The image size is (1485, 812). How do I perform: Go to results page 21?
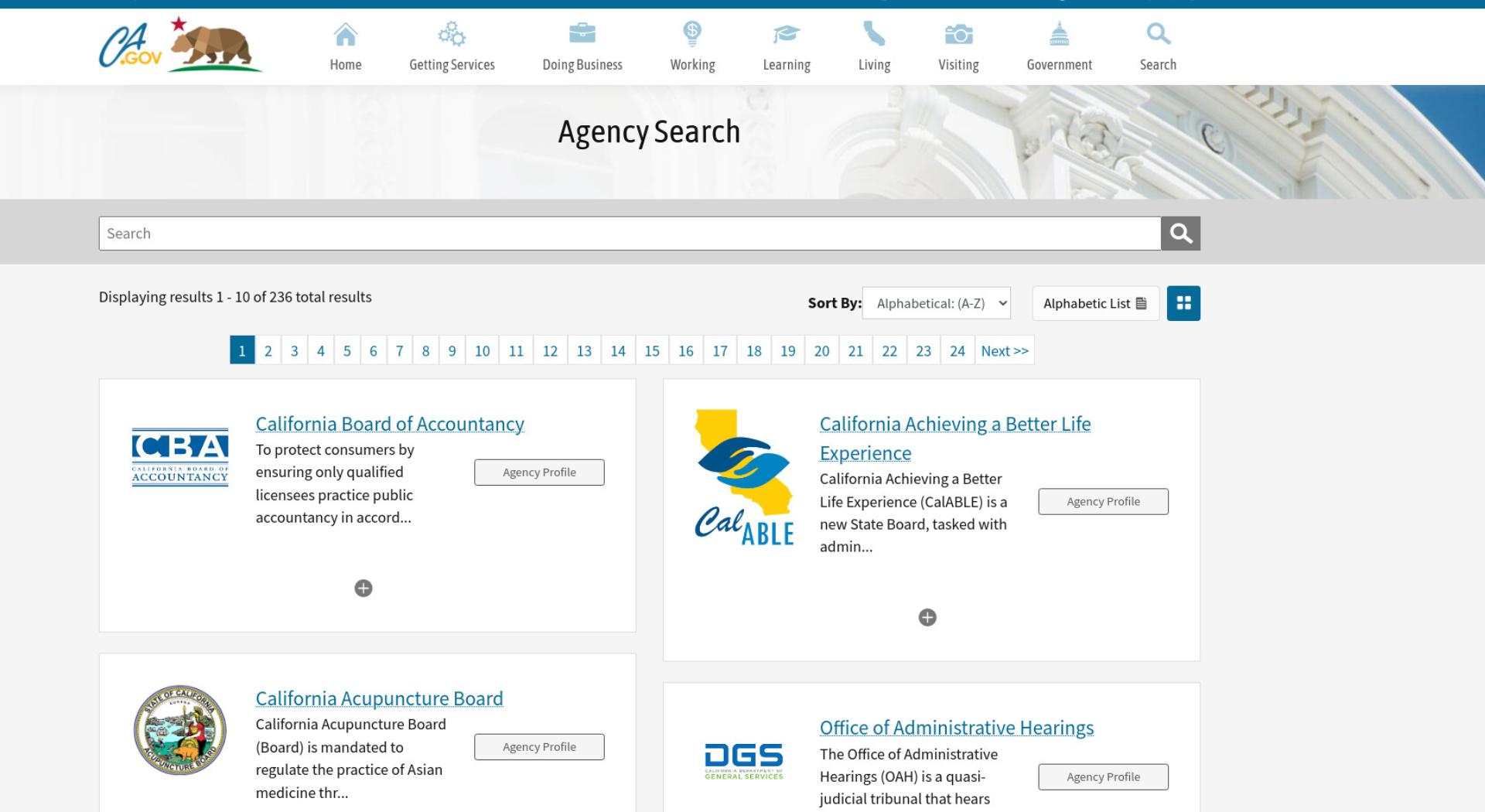(x=856, y=350)
